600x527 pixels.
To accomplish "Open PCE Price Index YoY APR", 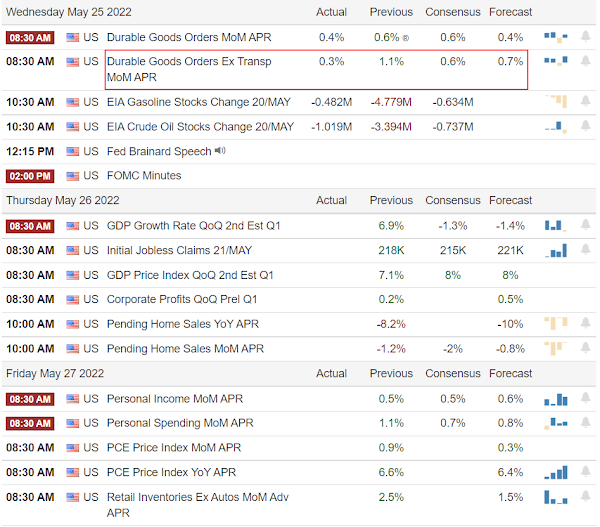I will 171,472.
